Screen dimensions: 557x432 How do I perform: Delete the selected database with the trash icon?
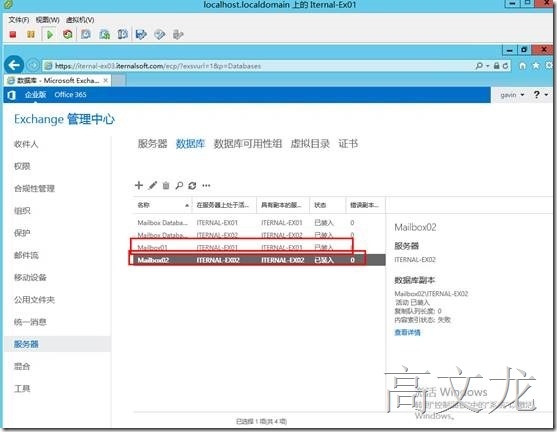coord(166,185)
